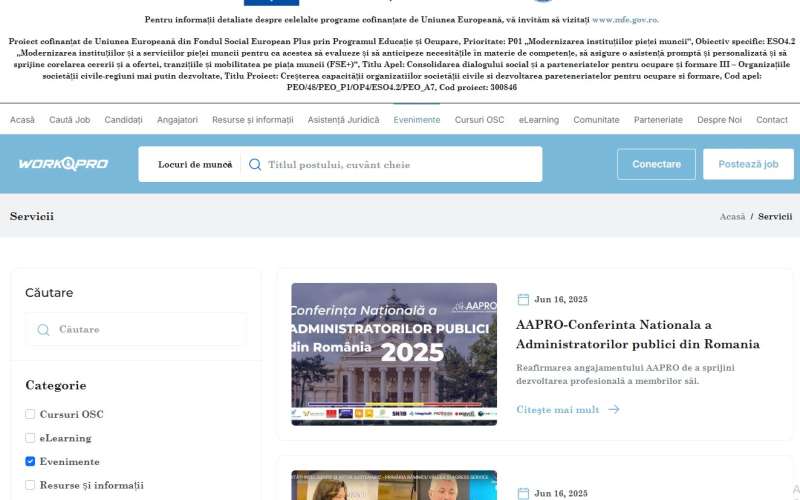Viewport: 800px width, 500px height.
Task: Follow the www.mfe.gov.ro link
Action: click(625, 20)
